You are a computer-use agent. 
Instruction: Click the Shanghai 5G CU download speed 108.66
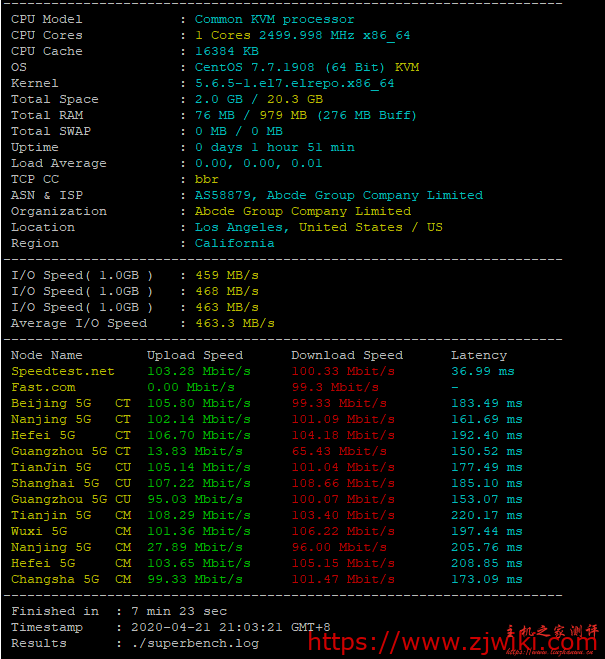tap(342, 483)
